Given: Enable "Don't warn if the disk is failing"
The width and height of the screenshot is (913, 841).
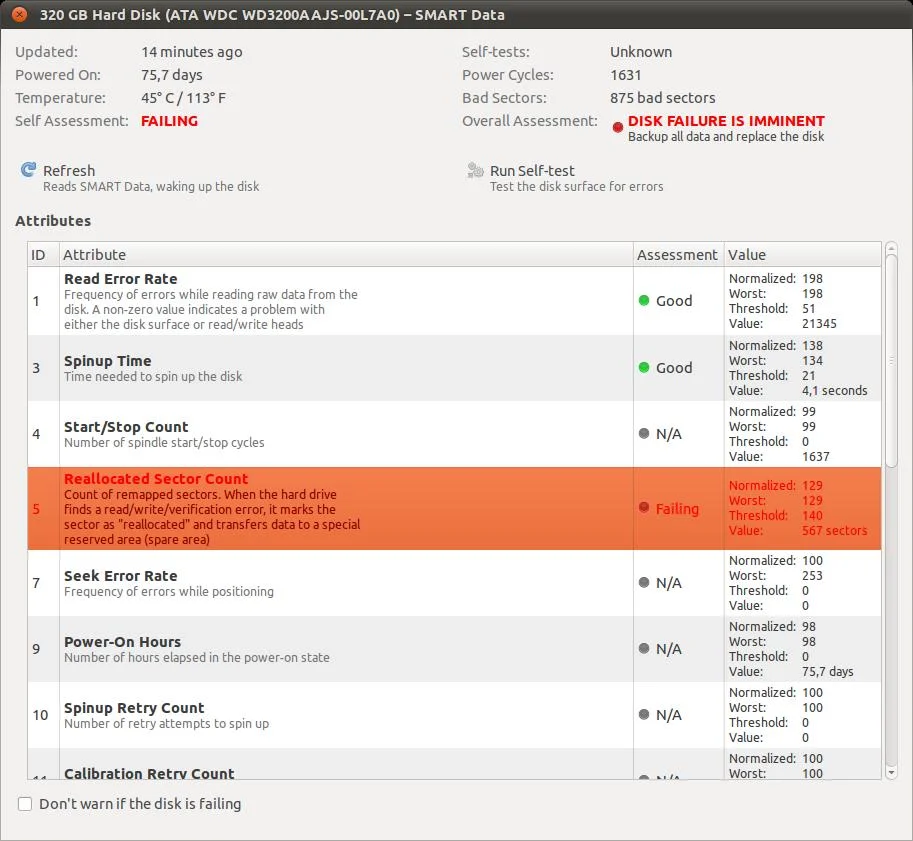Looking at the screenshot, I should point(25,804).
